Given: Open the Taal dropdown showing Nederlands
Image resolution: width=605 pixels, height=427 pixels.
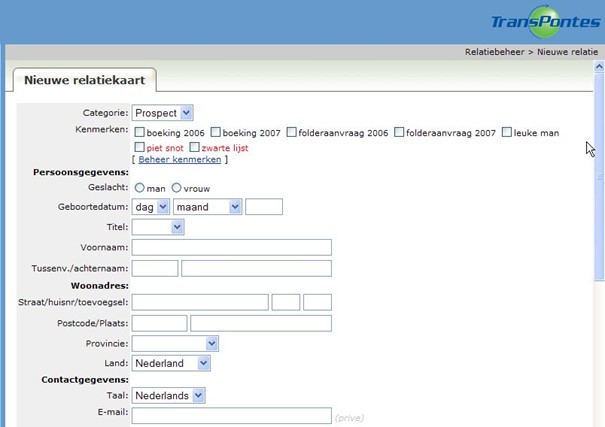Looking at the screenshot, I should (169, 396).
